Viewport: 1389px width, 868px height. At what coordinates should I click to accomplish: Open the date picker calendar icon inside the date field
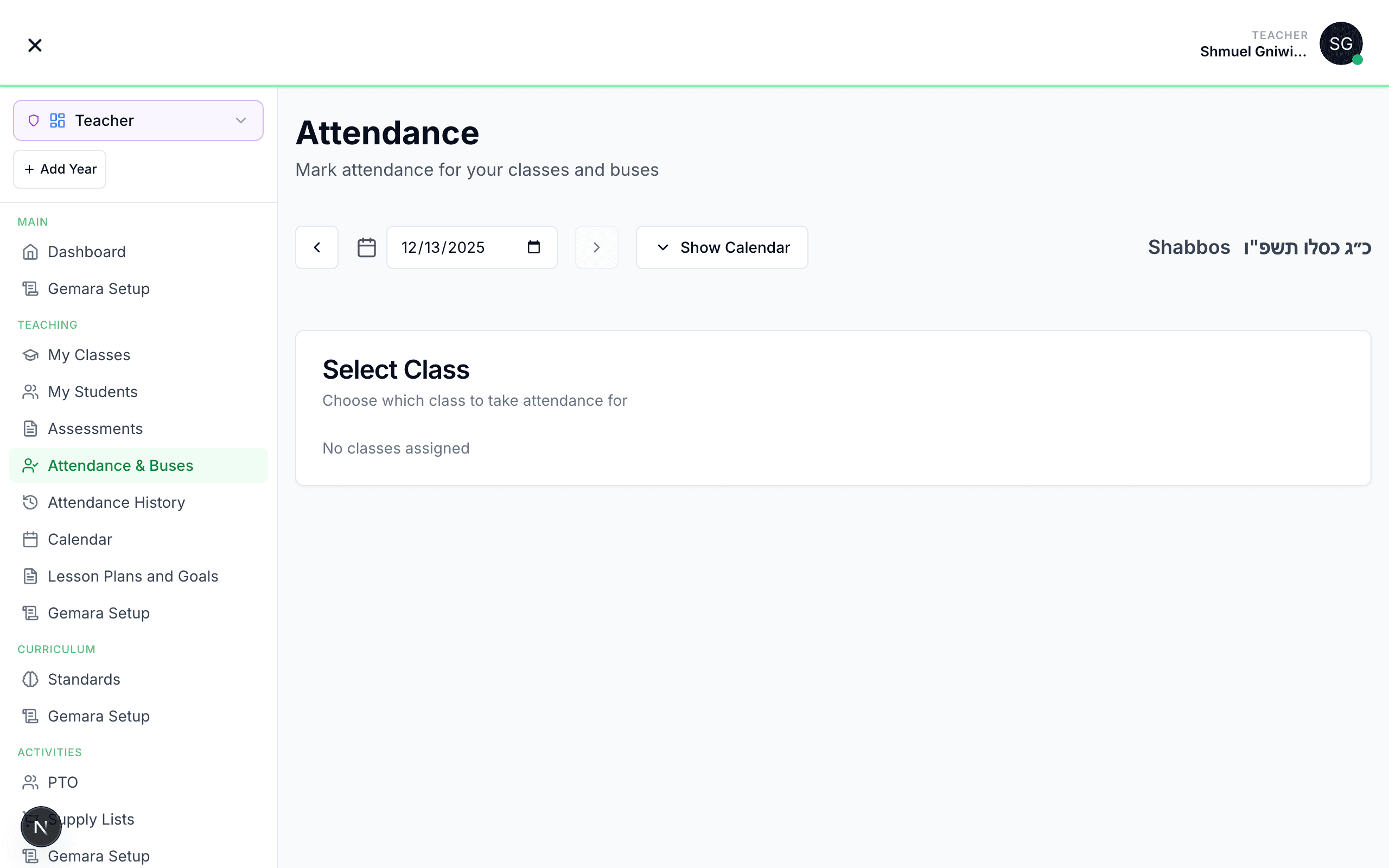coord(534,247)
